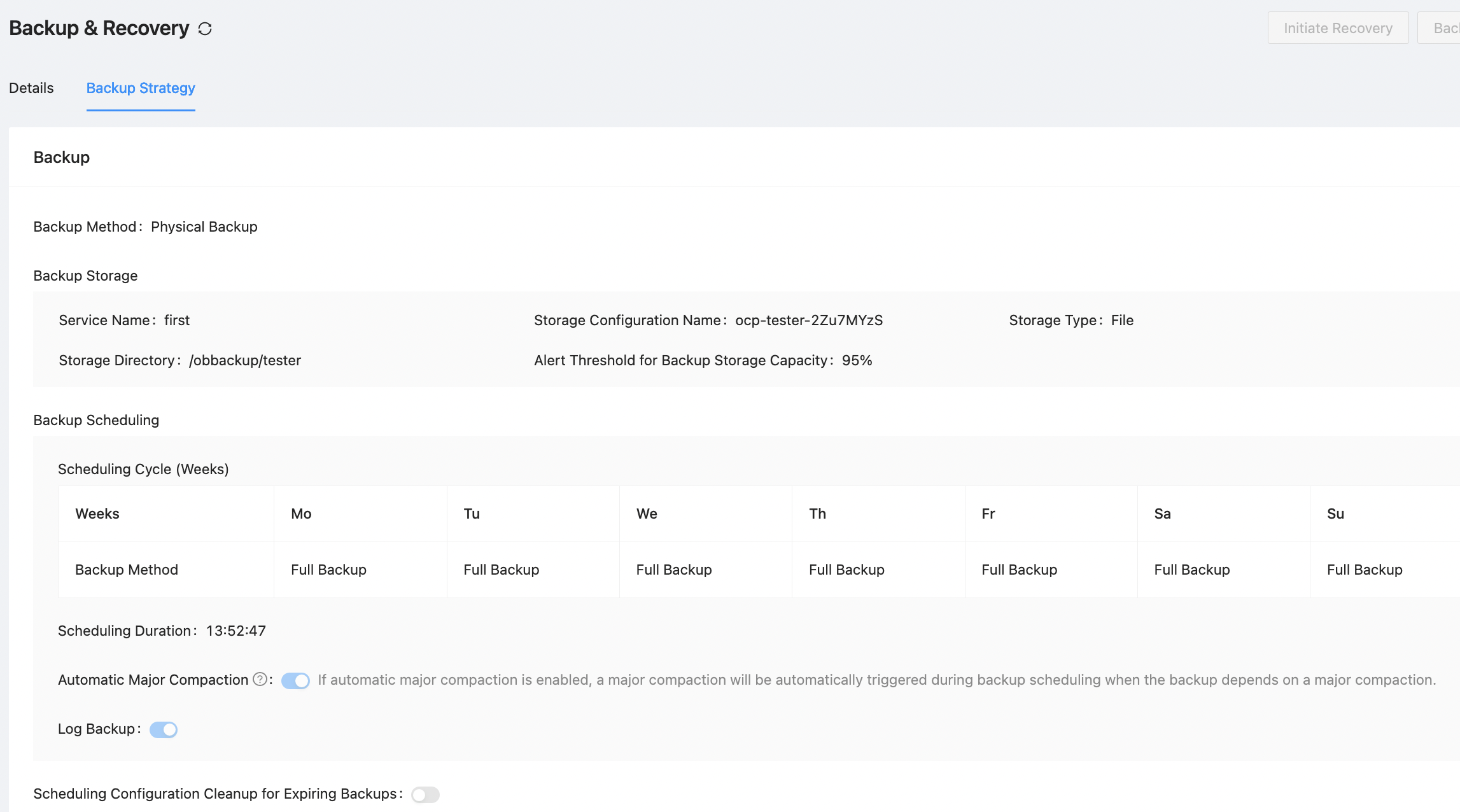
Task: Switch to the Details tab
Action: coord(31,88)
